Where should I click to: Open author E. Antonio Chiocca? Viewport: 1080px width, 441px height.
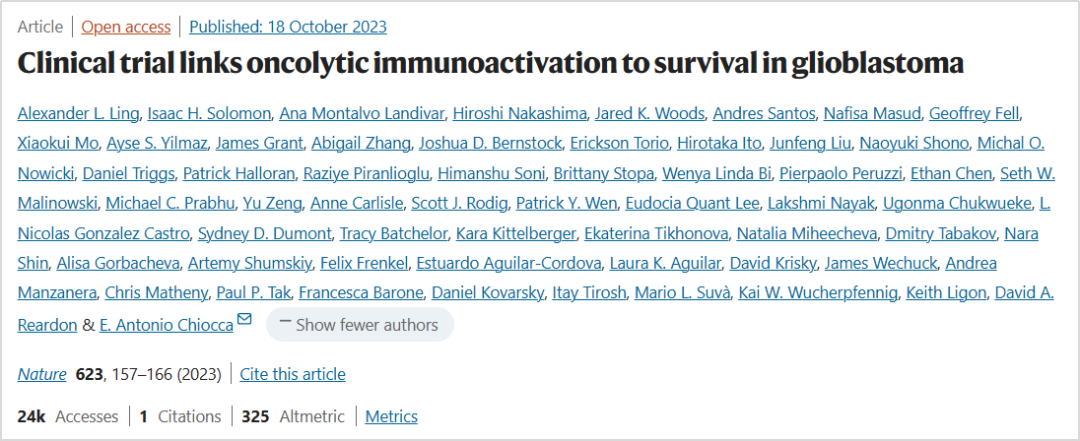pyautogui.click(x=166, y=325)
